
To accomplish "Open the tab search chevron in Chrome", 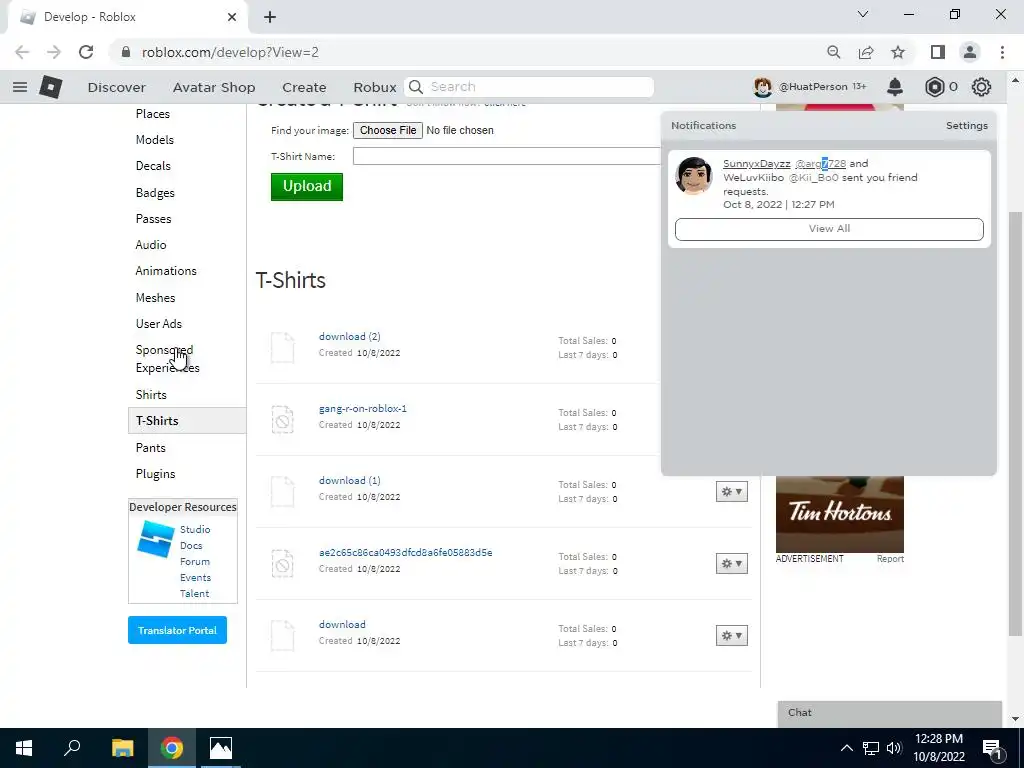I will pos(863,14).
